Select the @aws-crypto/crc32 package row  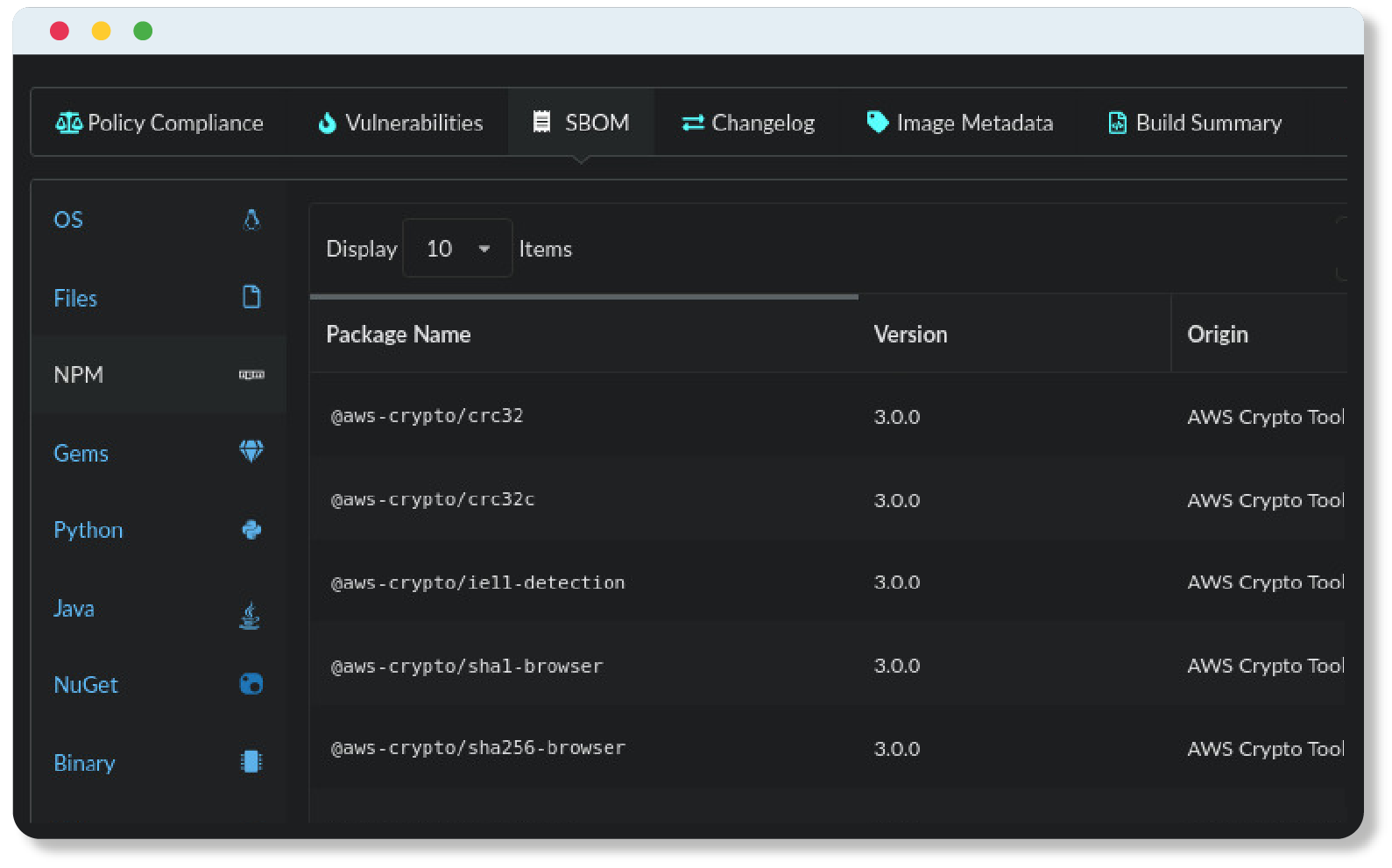pyautogui.click(x=828, y=416)
